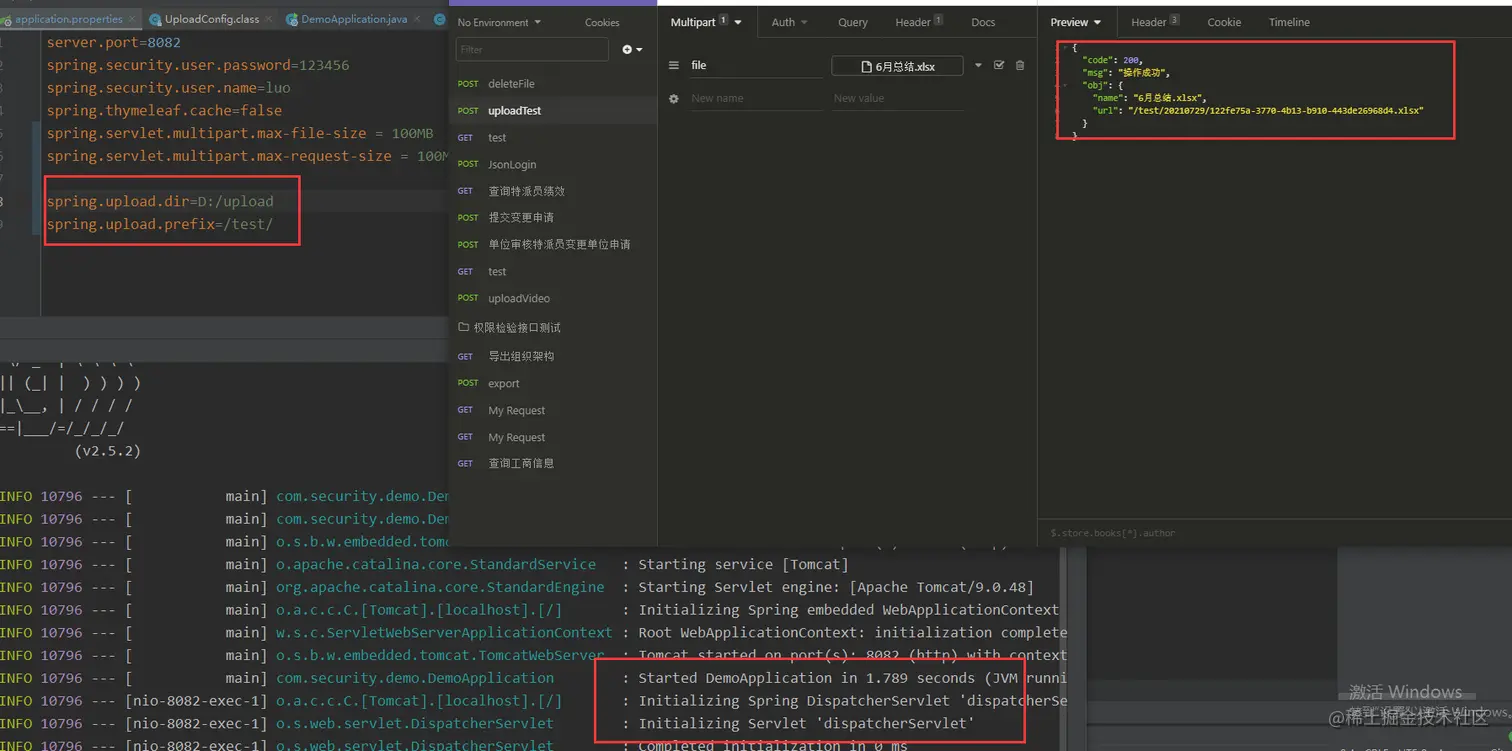Switch to the DemoApplication.java editor tab

(x=353, y=19)
